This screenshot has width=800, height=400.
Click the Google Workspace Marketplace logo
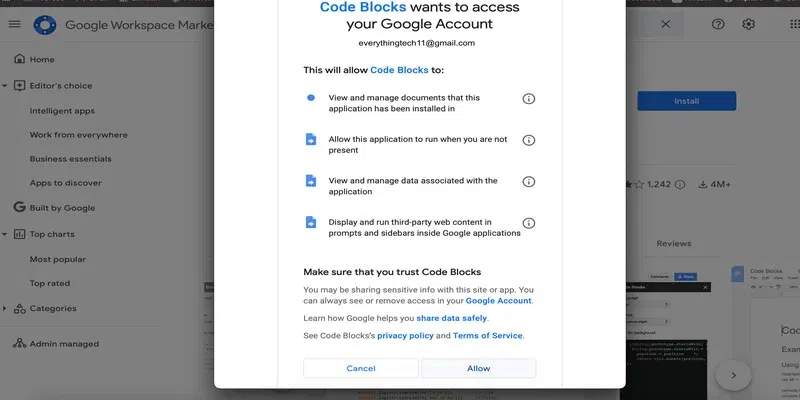tap(44, 24)
